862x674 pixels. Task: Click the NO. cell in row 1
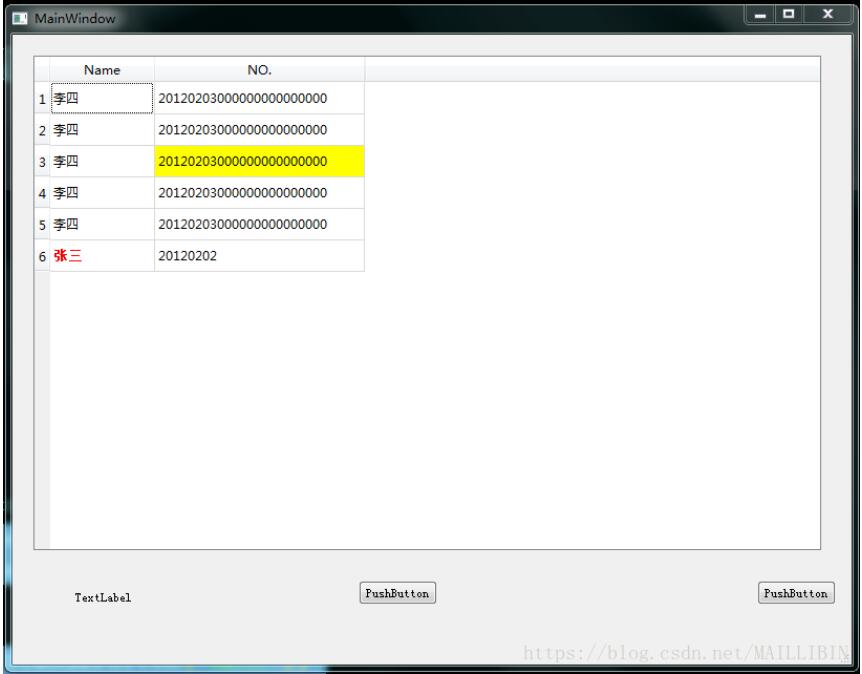(259, 98)
